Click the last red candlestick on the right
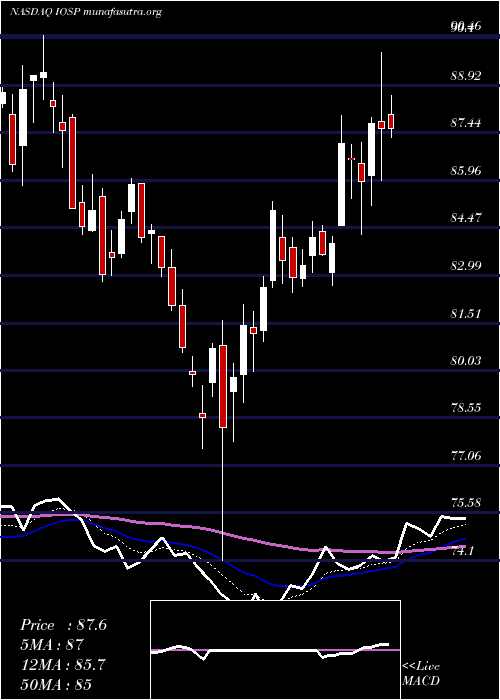This screenshot has width=500, height=700. [x=391, y=121]
